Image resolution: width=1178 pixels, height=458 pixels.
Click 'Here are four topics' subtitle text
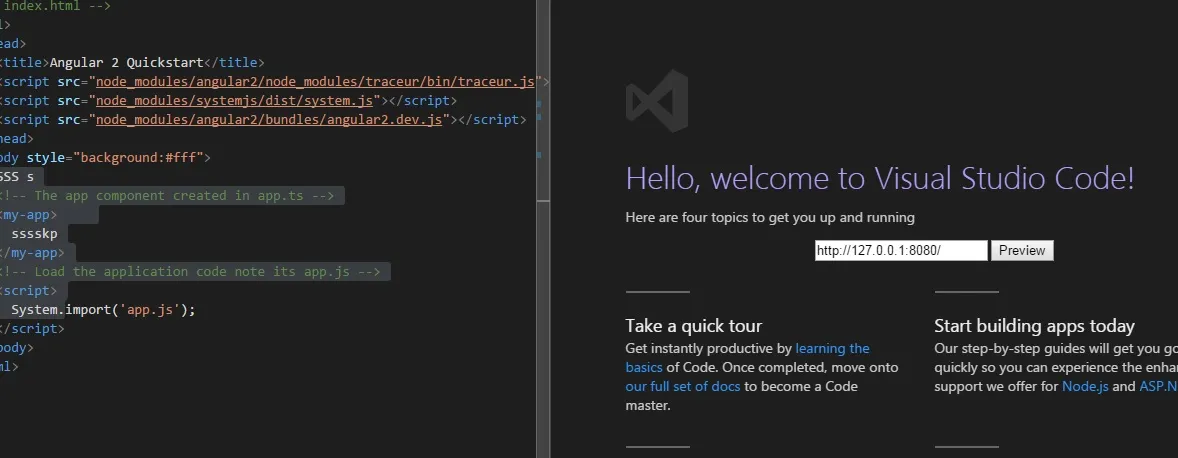pos(770,218)
